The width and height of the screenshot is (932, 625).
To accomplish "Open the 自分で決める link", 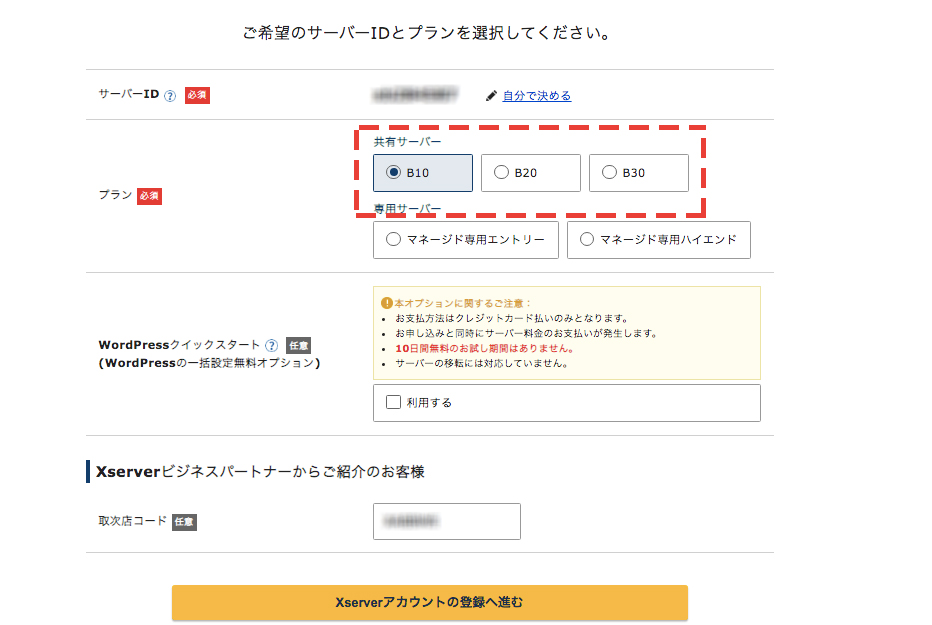I will [536, 96].
